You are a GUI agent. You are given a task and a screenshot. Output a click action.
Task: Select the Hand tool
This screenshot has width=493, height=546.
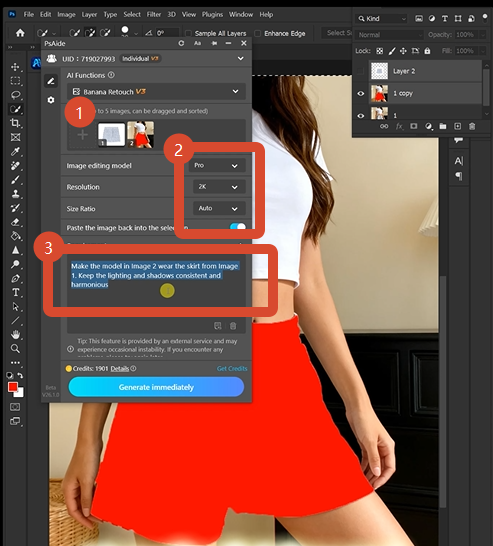point(15,335)
